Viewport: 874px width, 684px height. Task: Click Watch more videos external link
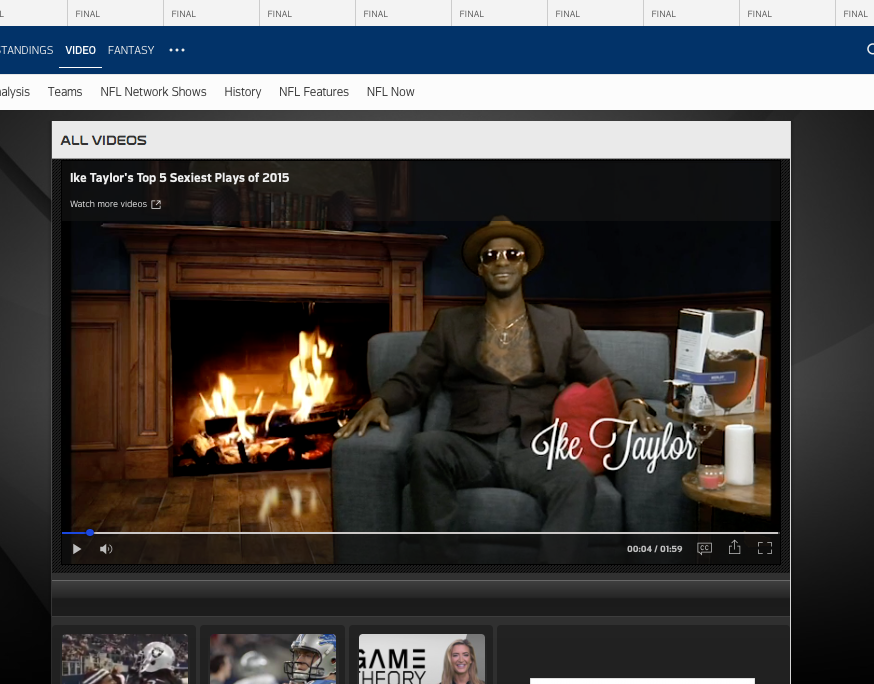click(x=115, y=204)
